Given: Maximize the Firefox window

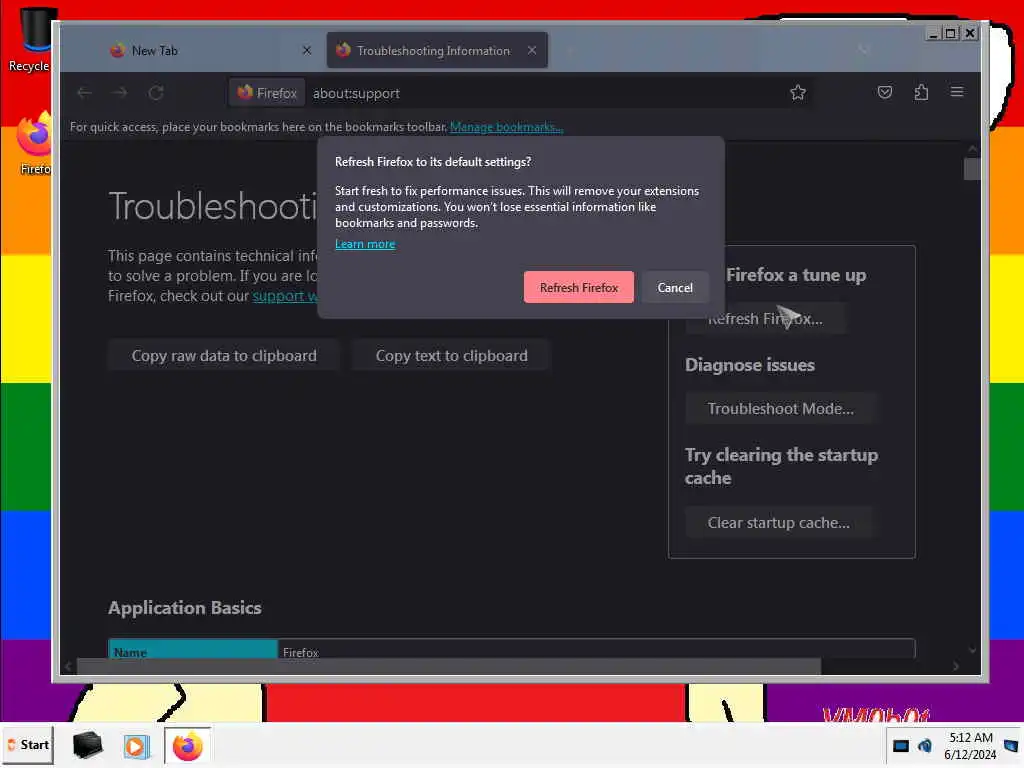Looking at the screenshot, I should click(951, 33).
